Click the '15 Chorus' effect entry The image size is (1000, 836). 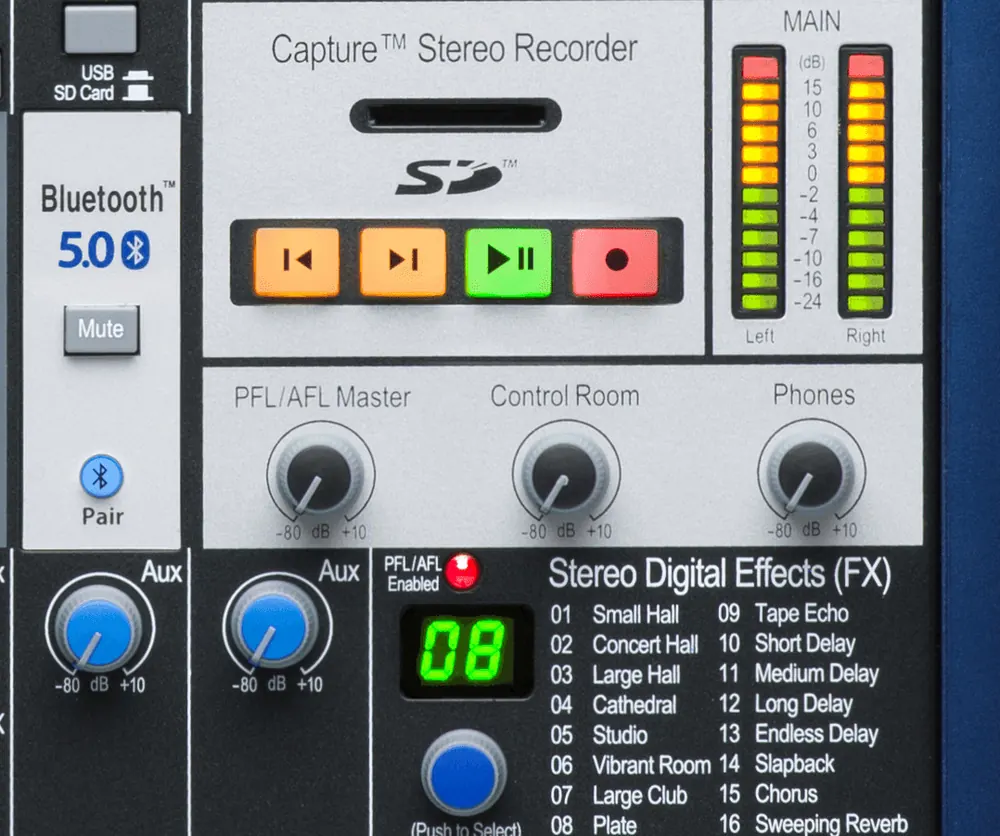[x=768, y=794]
